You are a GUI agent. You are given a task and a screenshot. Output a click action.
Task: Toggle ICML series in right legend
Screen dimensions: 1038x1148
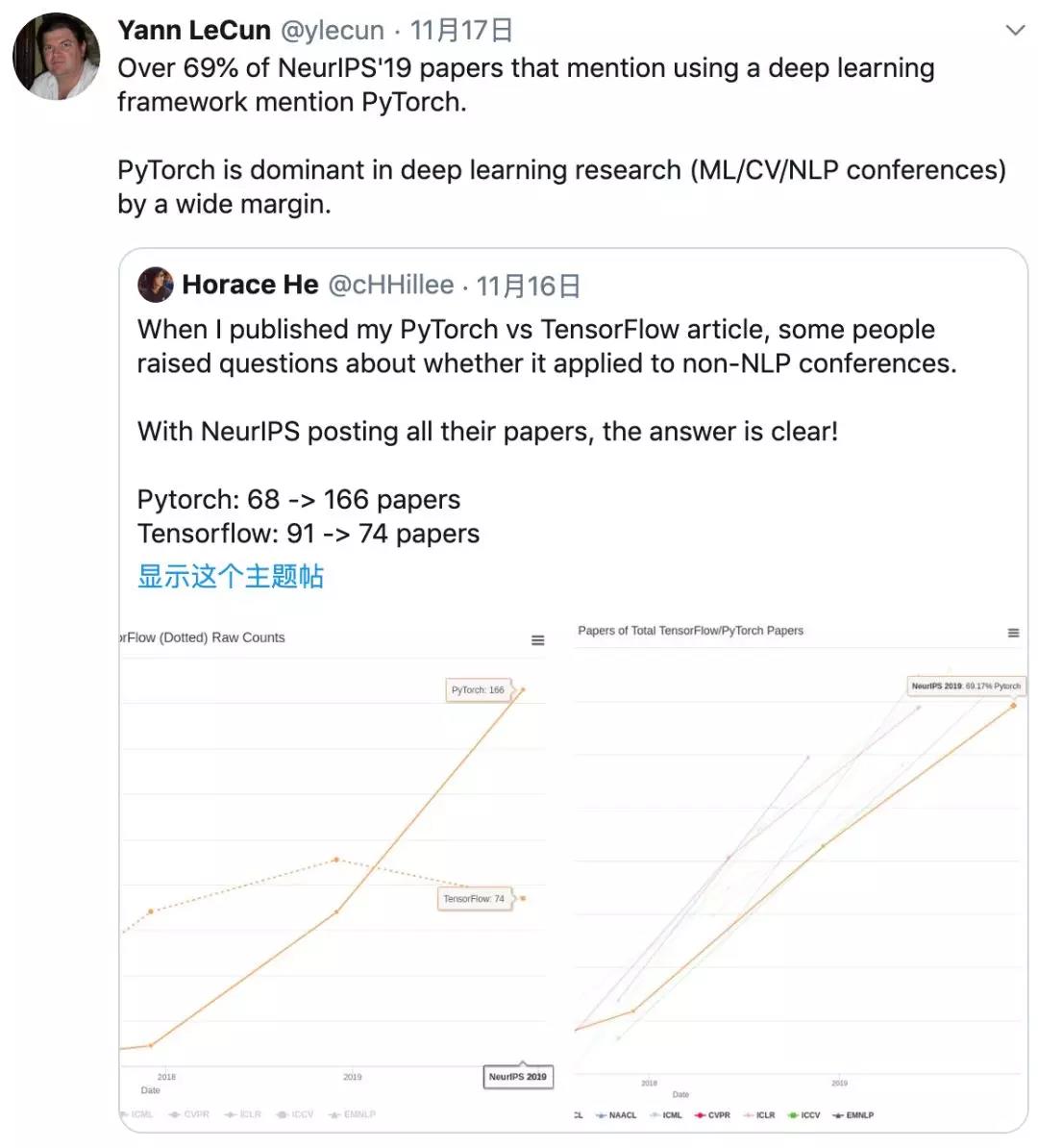point(665,1115)
